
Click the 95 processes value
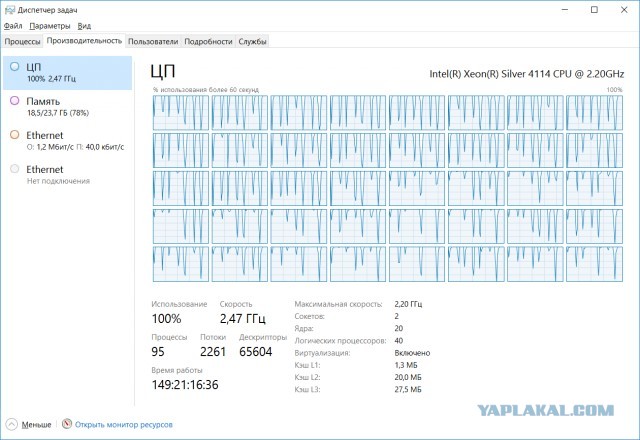(x=158, y=352)
